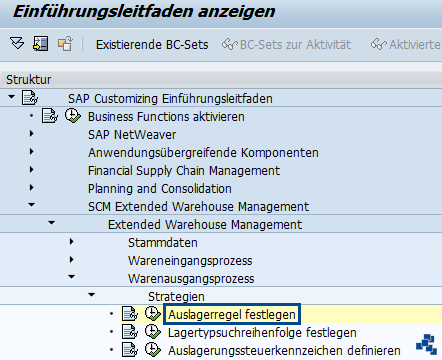The image size is (442, 360).
Task: Open documentation icon for Auslagerregel festlegen
Action: coord(130,314)
